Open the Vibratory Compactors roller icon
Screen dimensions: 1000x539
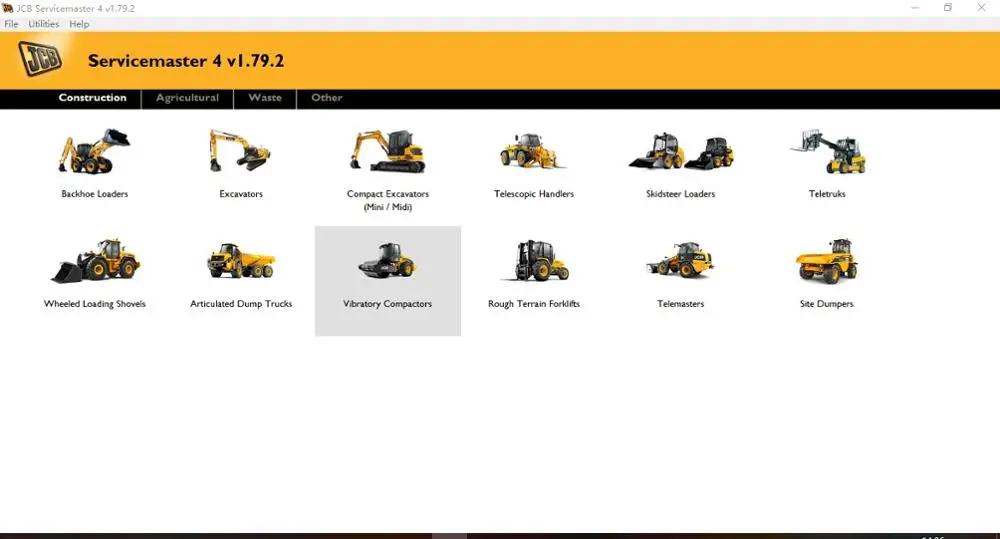[x=387, y=261]
